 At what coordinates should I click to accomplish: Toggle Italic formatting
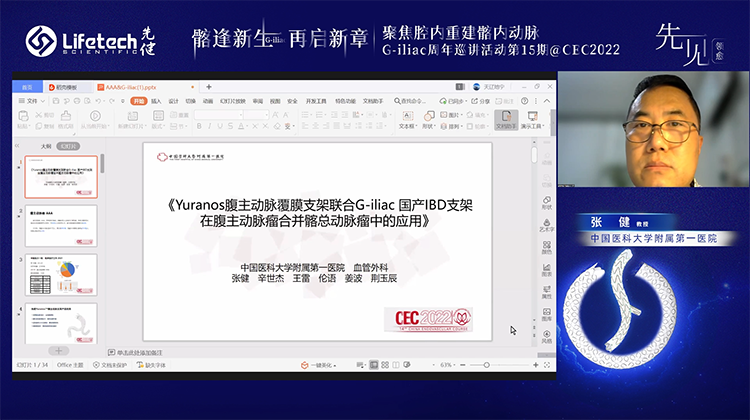210,126
